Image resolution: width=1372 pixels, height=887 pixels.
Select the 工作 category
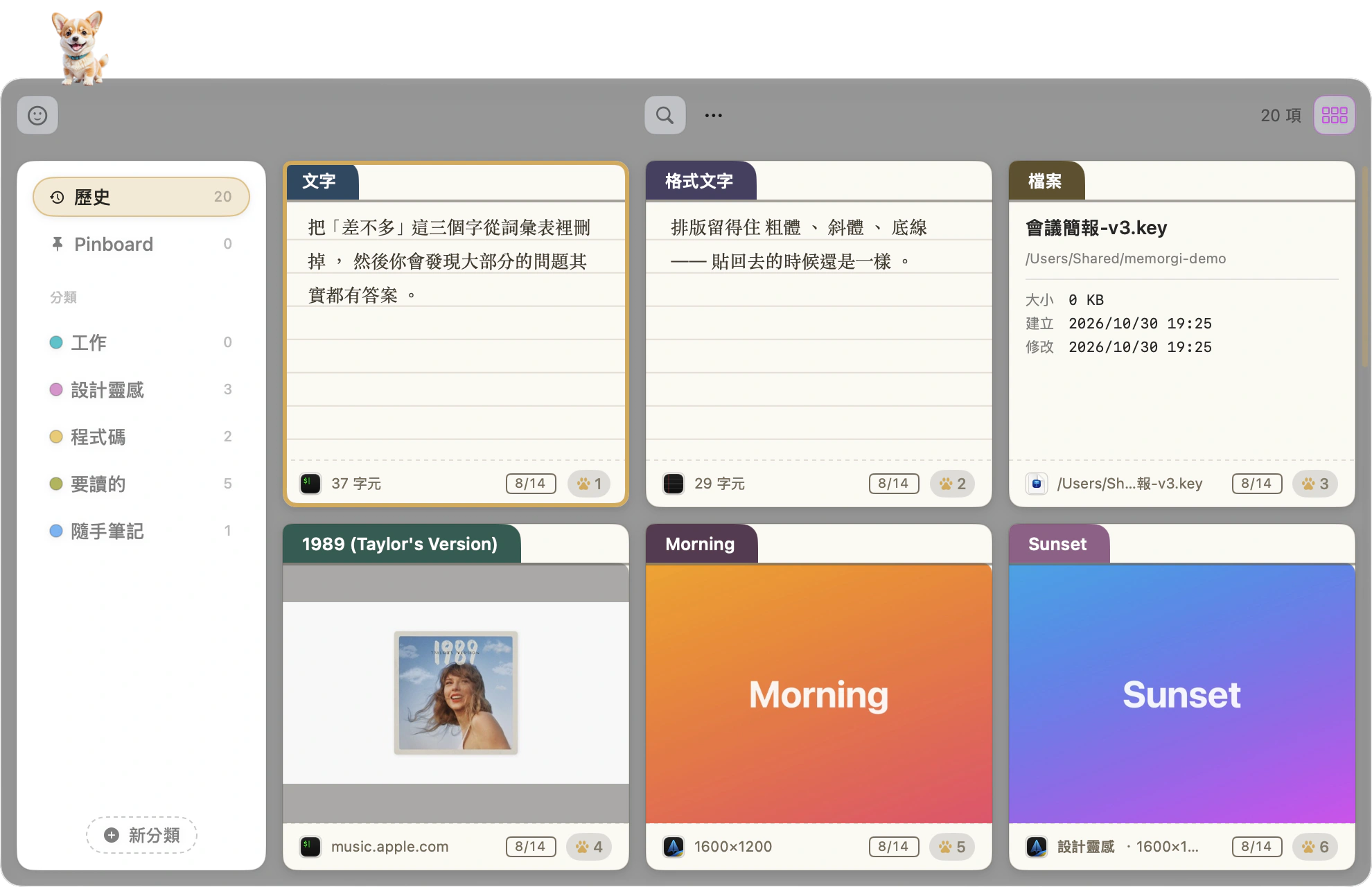point(141,342)
